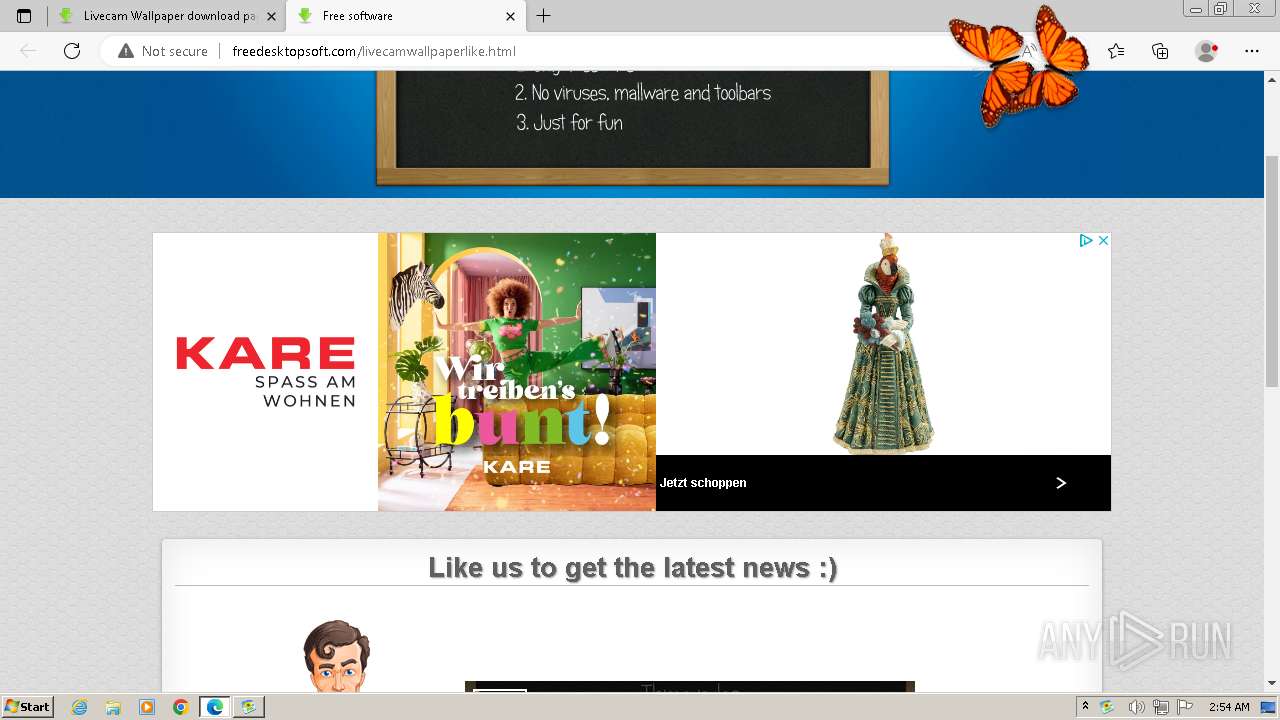View the Not secure site information
The image size is (1280, 720).
point(163,51)
